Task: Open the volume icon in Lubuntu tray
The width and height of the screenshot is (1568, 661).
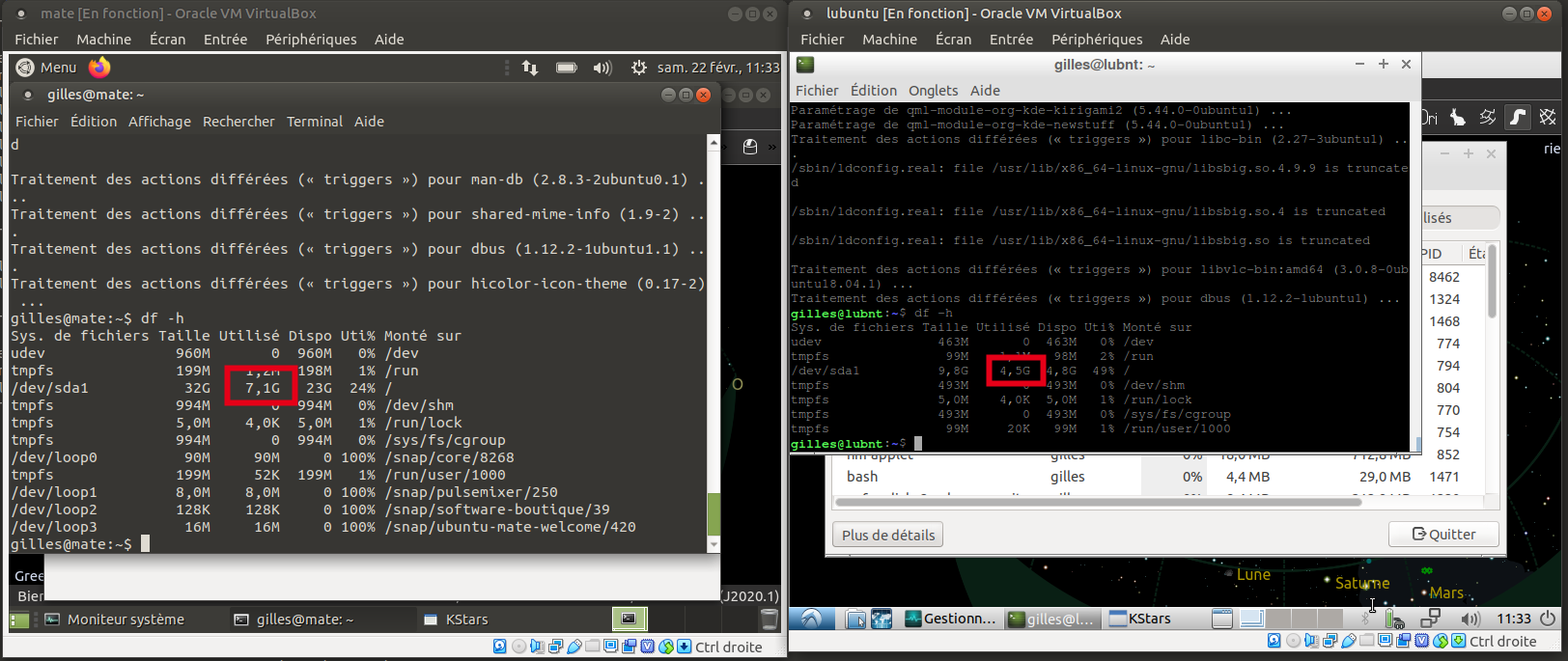Action: coord(1470,619)
